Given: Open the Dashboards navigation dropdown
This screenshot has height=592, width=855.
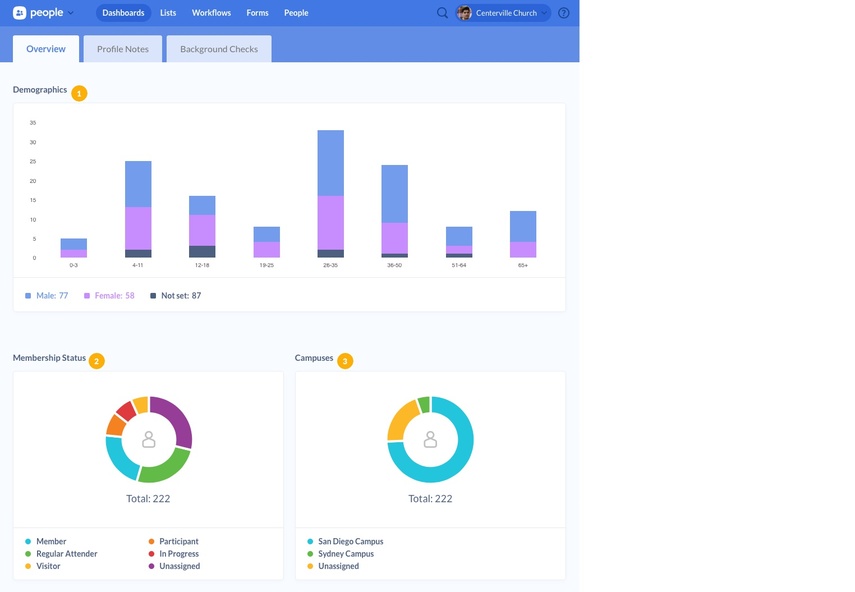Looking at the screenshot, I should [x=122, y=13].
